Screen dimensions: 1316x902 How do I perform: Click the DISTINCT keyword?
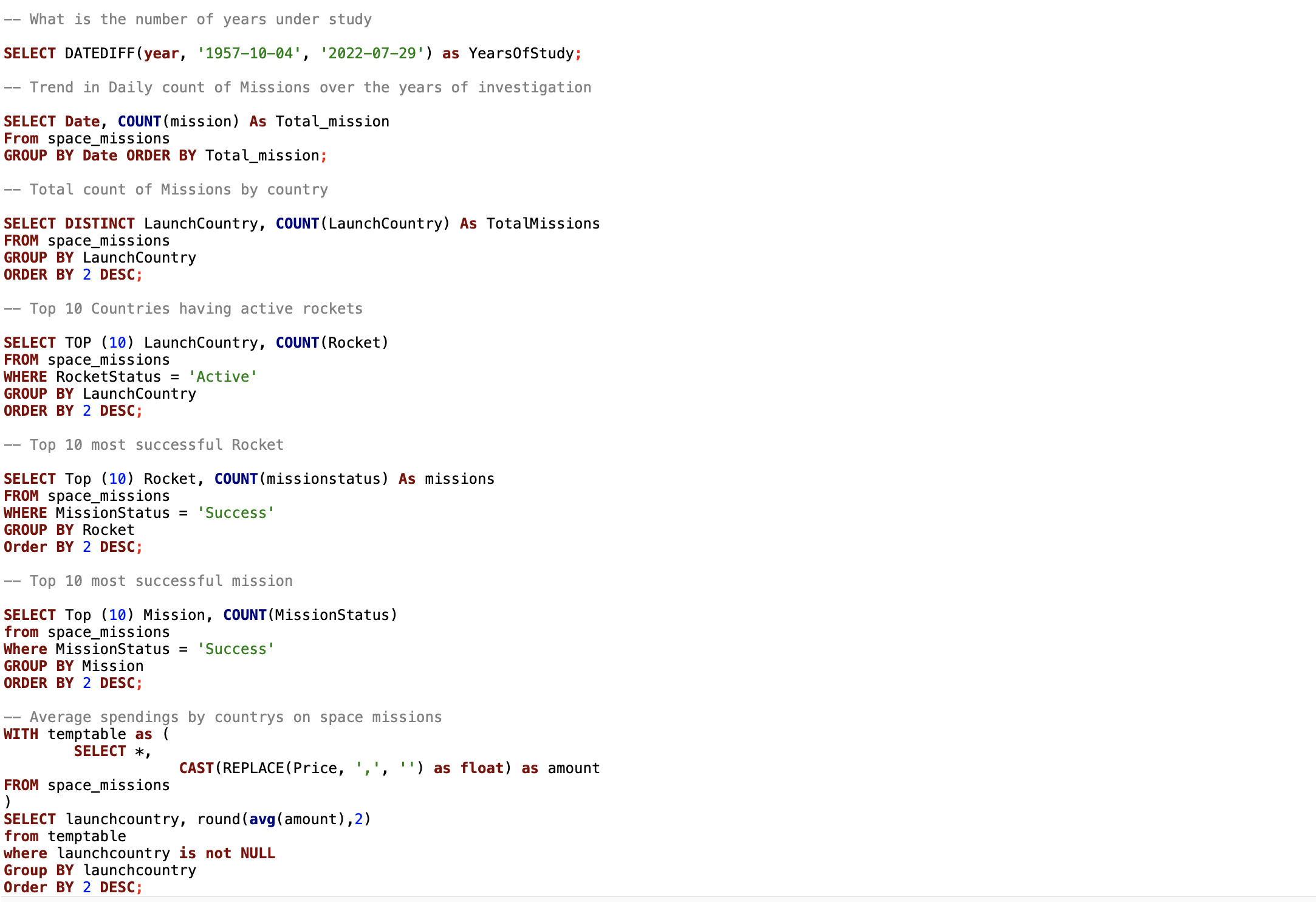click(100, 224)
